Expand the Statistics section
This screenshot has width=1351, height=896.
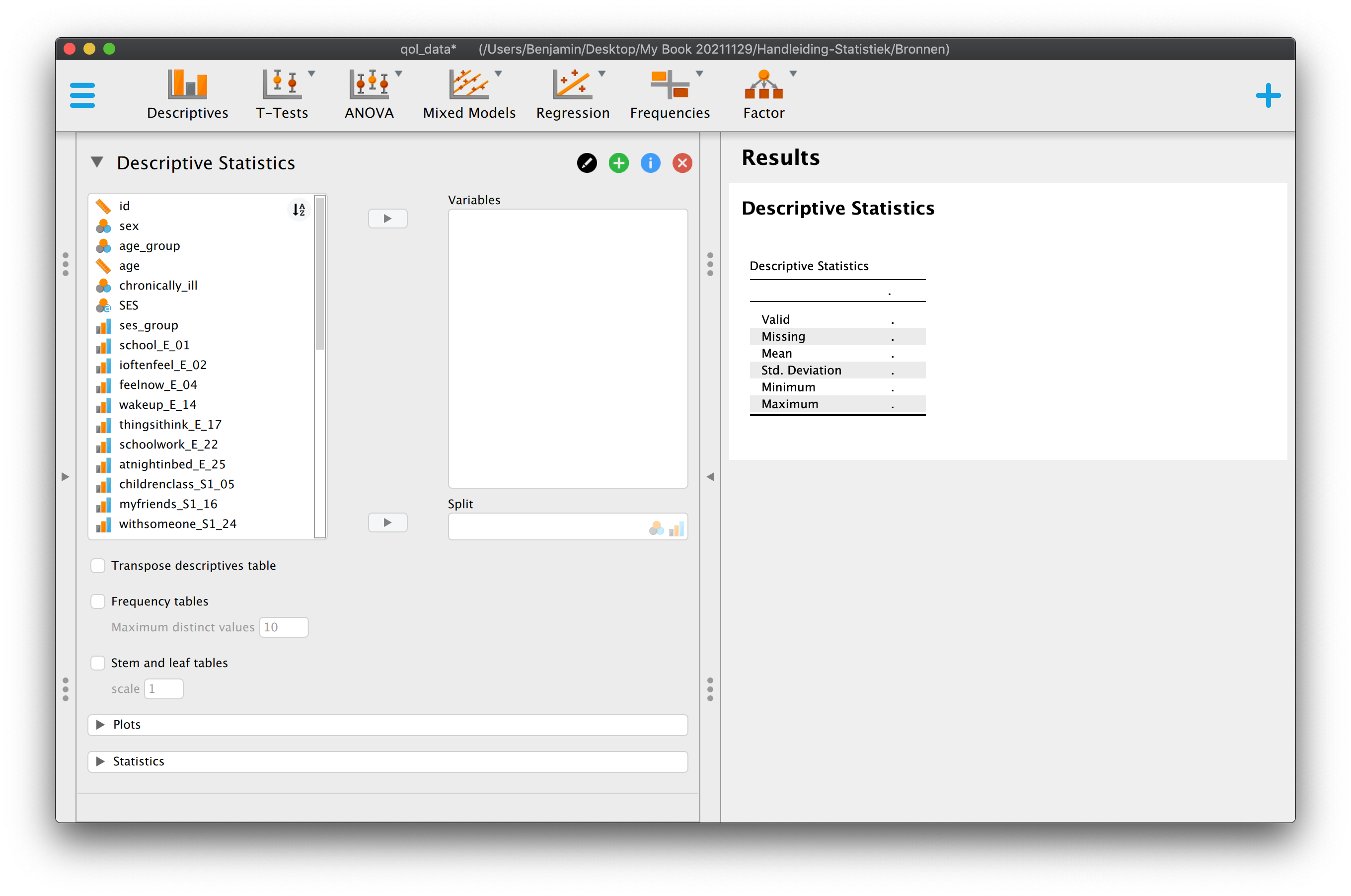[x=387, y=761]
